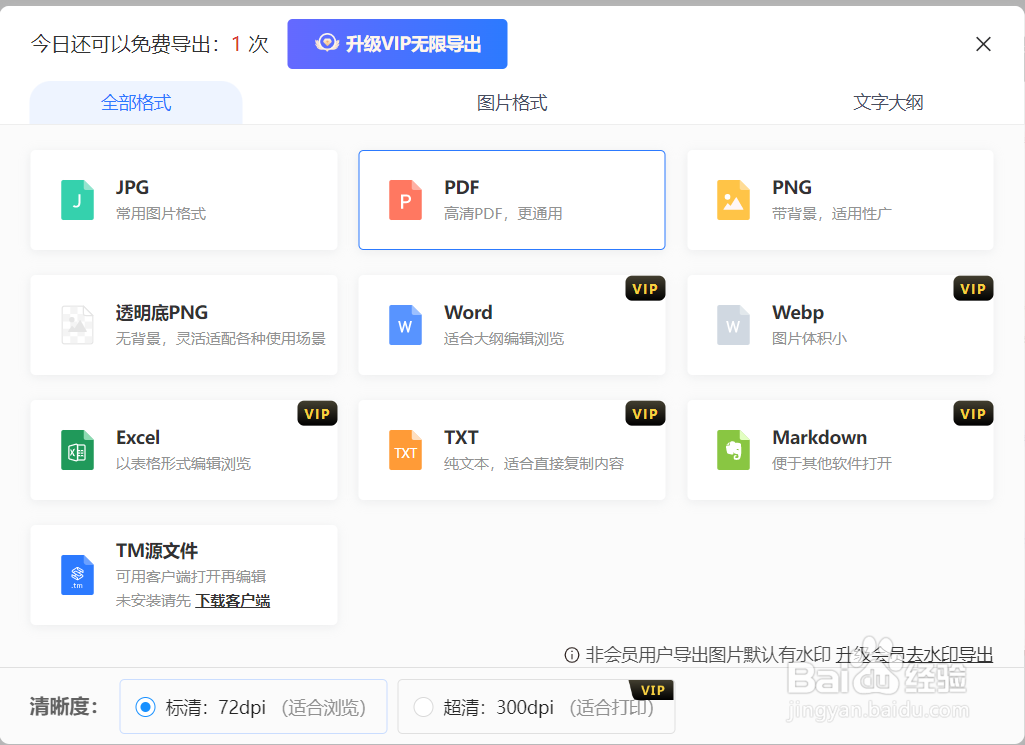
Task: Click the Webp format icon
Action: click(733, 325)
